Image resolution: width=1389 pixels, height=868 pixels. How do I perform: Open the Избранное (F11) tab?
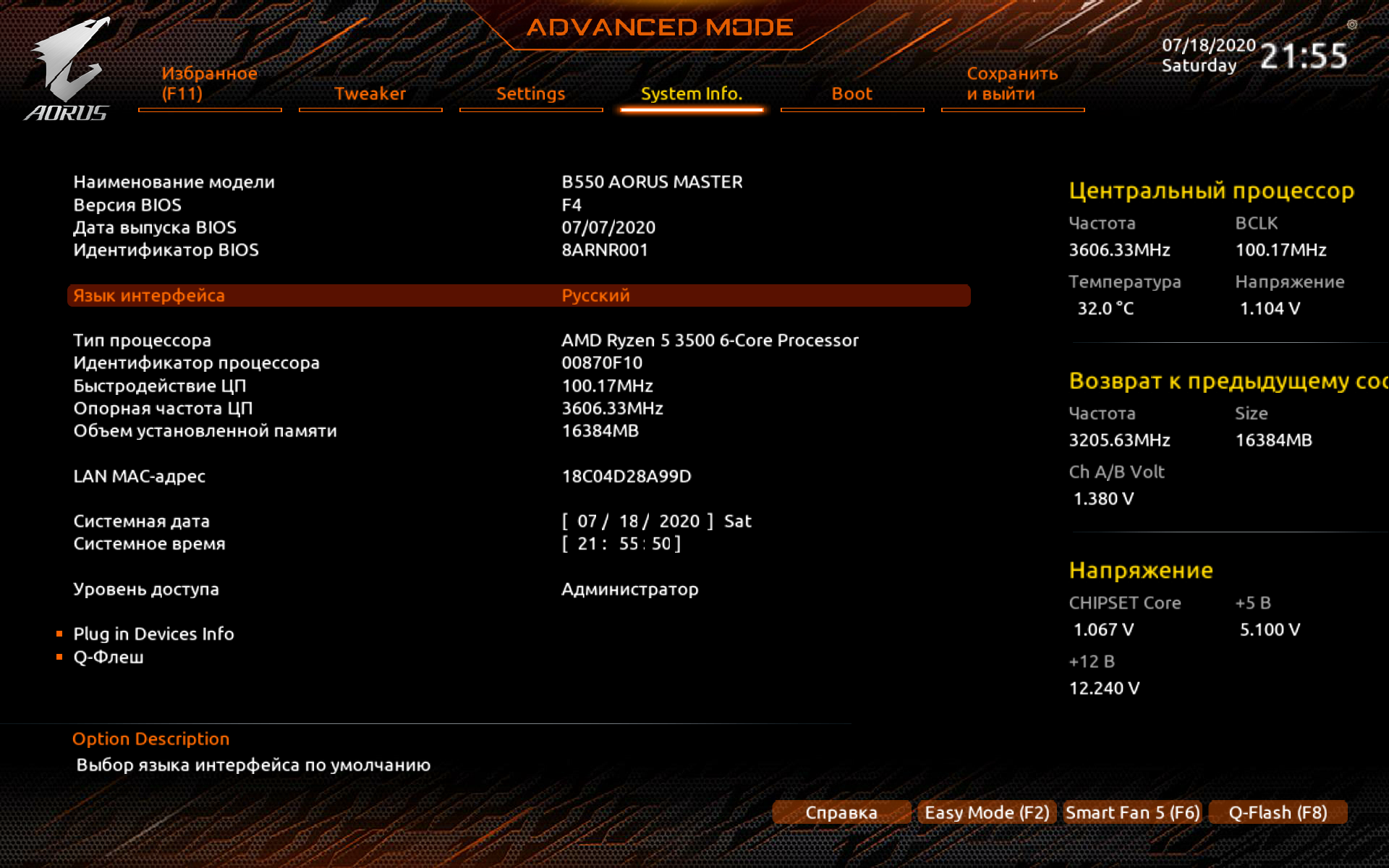[x=209, y=84]
